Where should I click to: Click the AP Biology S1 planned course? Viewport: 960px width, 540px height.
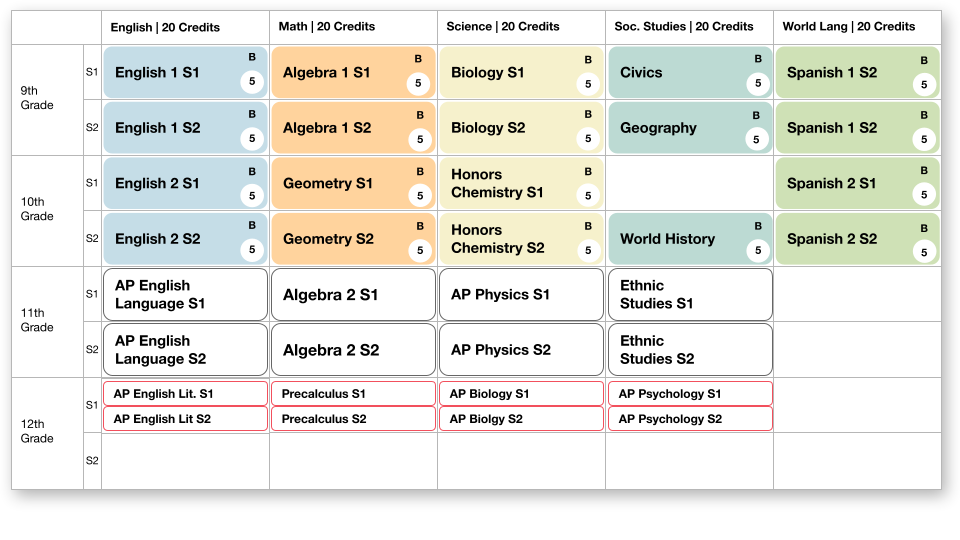click(522, 394)
